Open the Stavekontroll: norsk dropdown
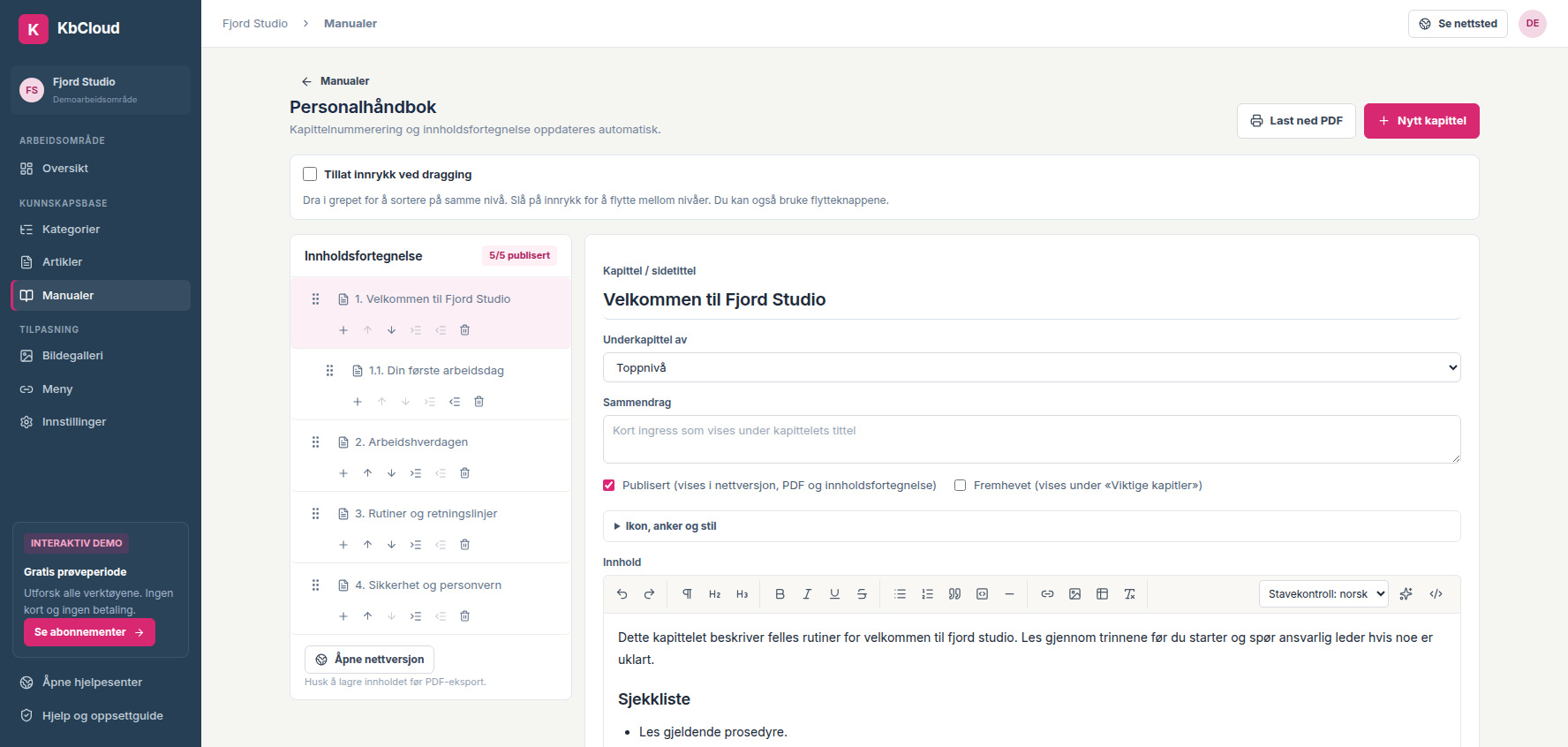The image size is (1568, 747). pyautogui.click(x=1323, y=594)
